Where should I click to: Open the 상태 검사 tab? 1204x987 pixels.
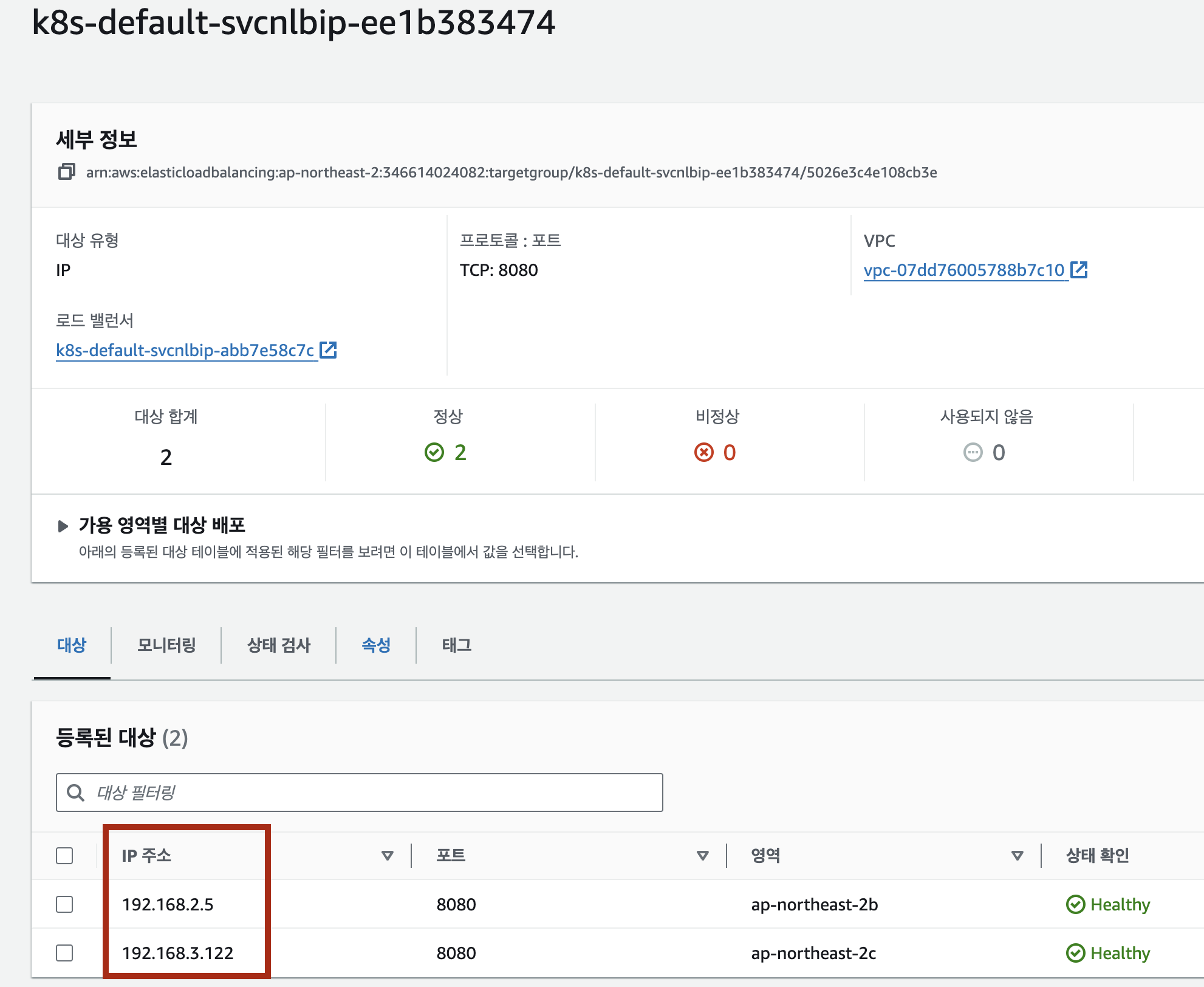tap(279, 645)
